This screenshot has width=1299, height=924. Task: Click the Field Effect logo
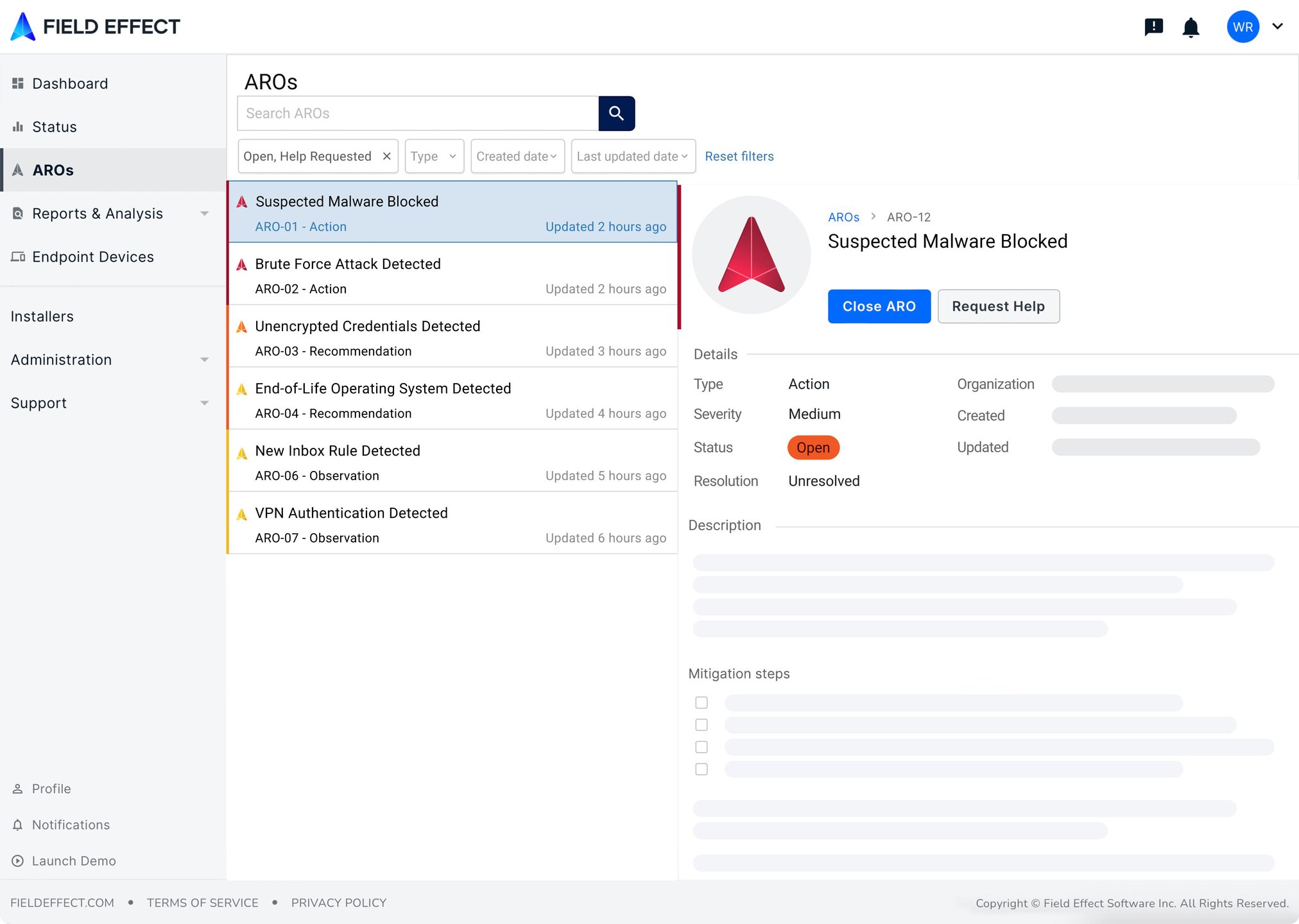click(95, 27)
